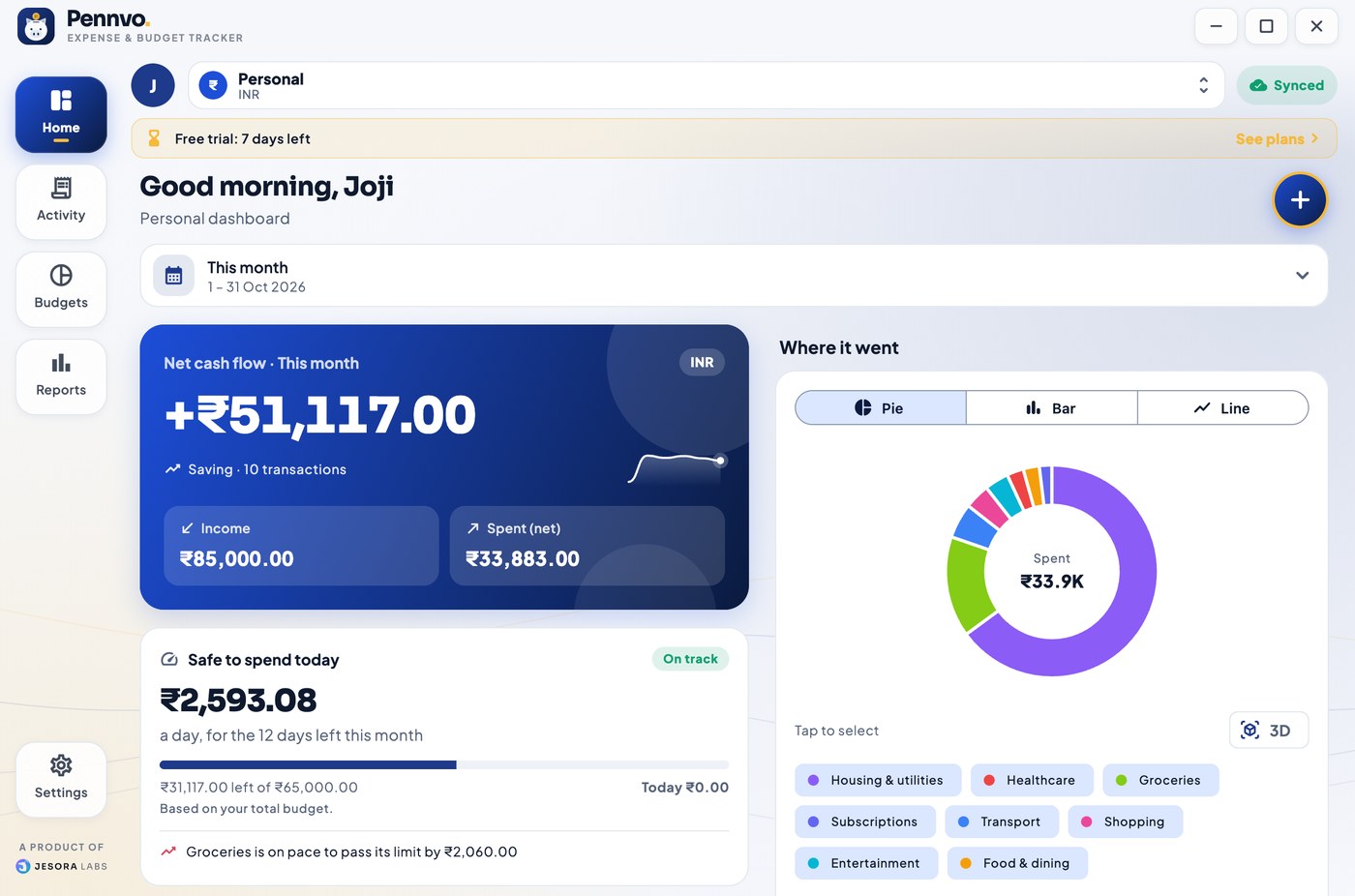This screenshot has height=896, width=1355.
Task: Switch chart to Bar view
Action: coord(1051,408)
